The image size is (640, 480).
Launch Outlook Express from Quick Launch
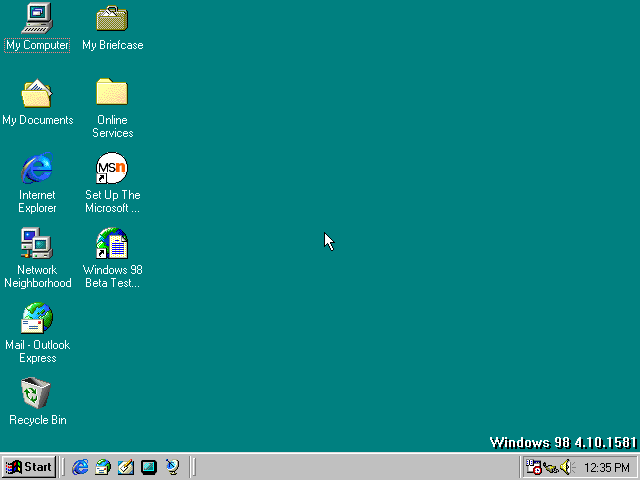click(103, 467)
